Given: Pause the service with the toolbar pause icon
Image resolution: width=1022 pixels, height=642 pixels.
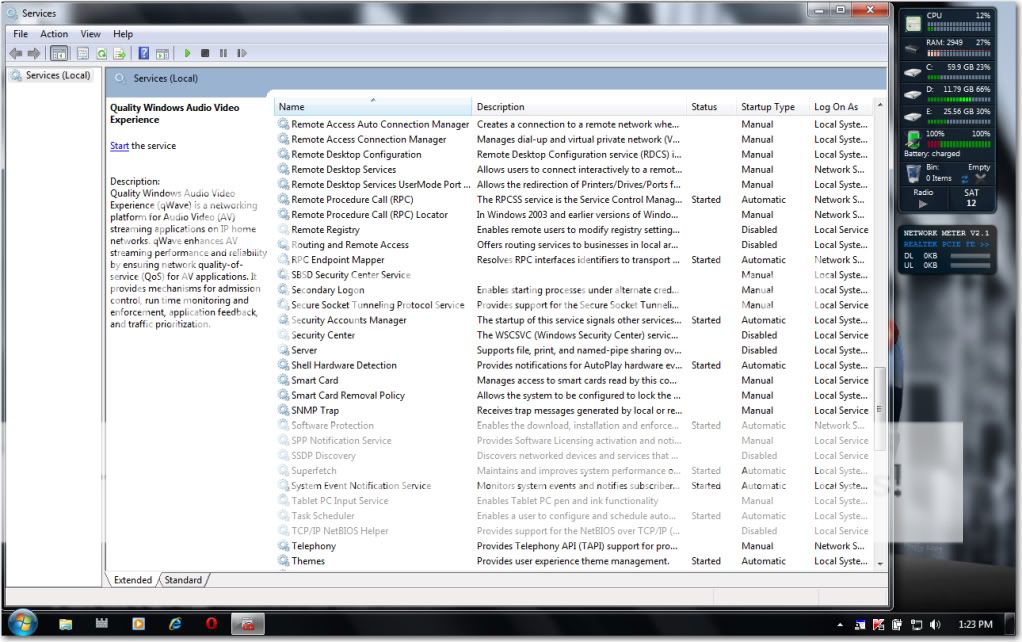Looking at the screenshot, I should coord(224,53).
